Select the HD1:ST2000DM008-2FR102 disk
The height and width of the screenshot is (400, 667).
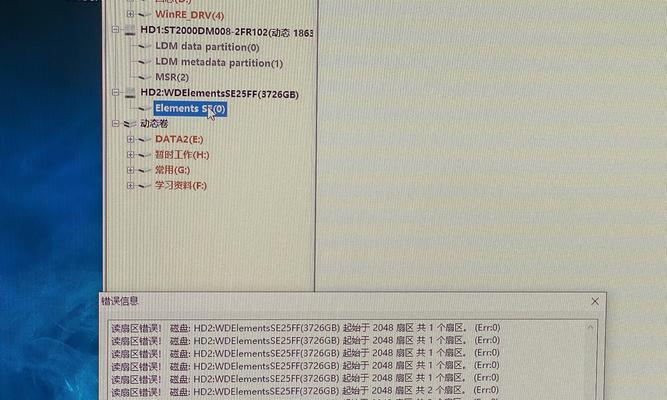(x=226, y=32)
